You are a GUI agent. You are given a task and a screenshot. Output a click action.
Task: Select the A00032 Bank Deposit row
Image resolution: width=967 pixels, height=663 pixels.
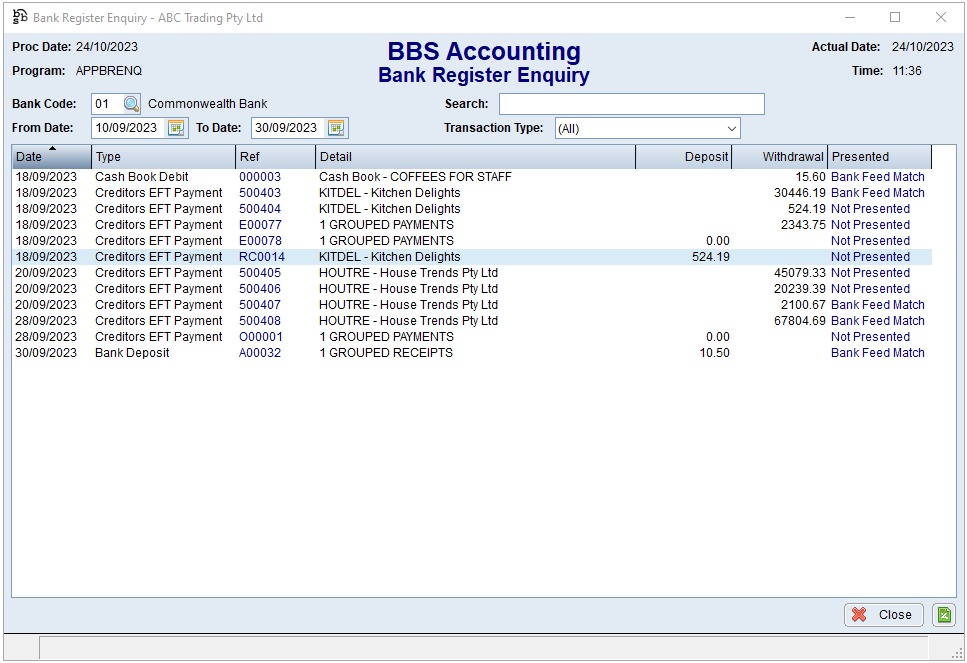[260, 353]
